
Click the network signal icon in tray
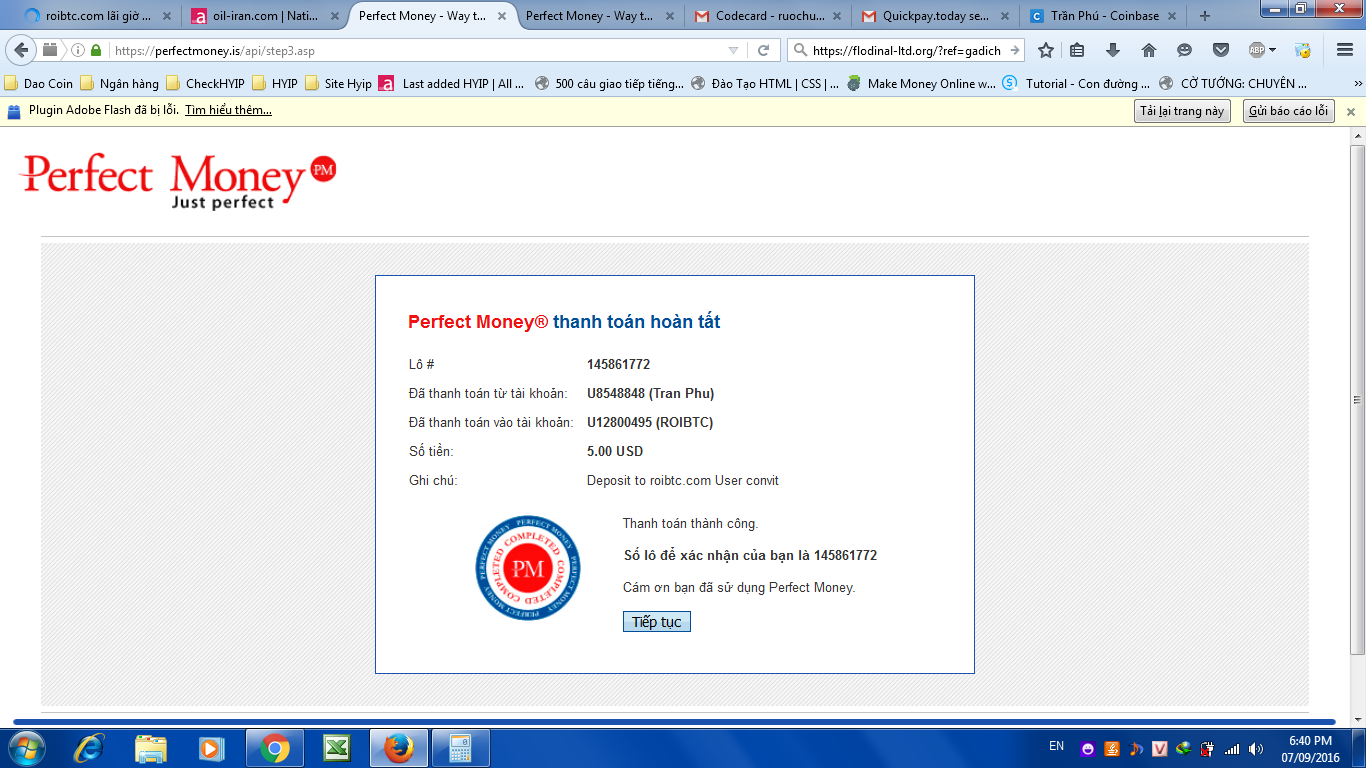pyautogui.click(x=1231, y=748)
